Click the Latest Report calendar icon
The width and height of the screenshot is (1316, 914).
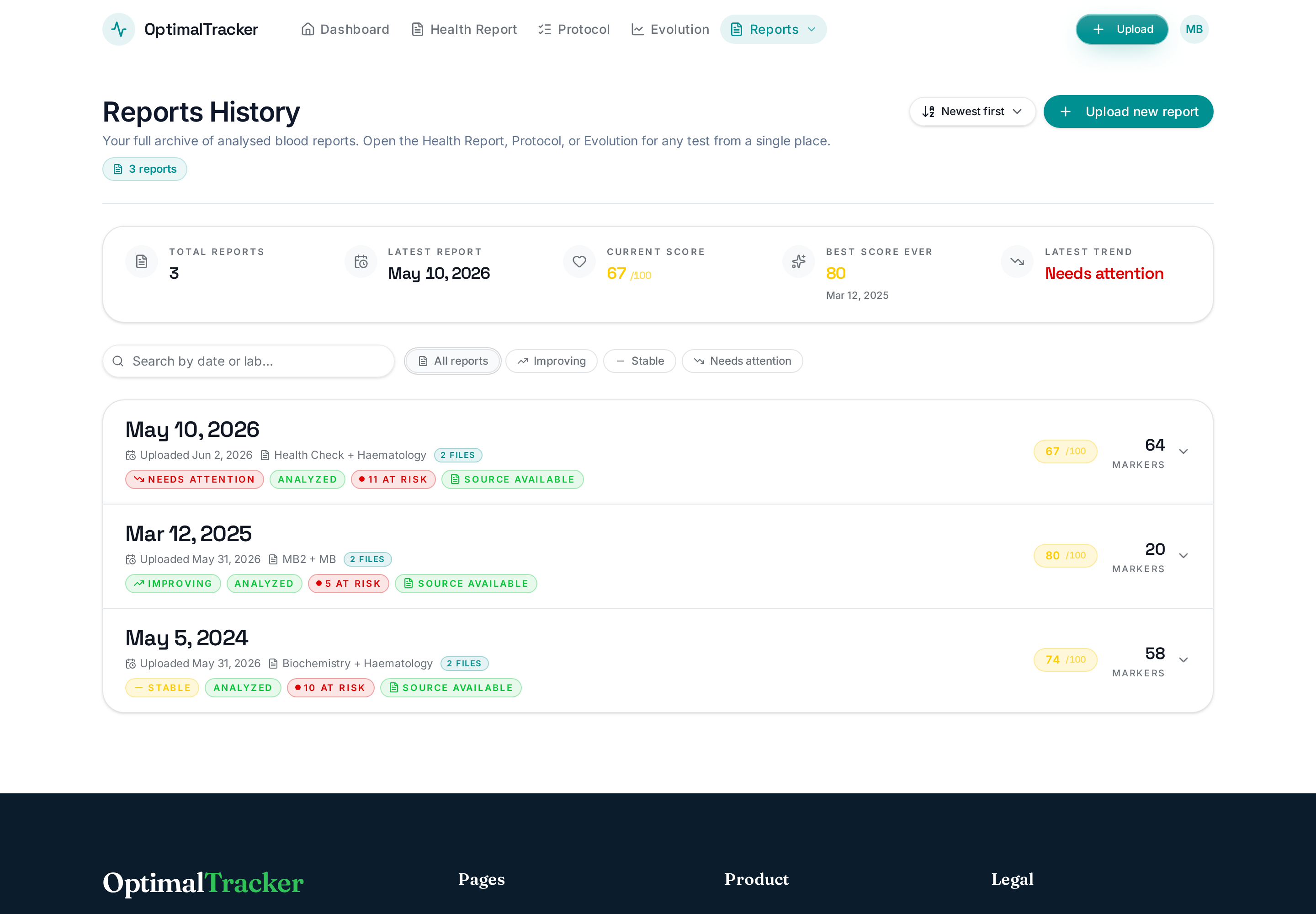[361, 262]
